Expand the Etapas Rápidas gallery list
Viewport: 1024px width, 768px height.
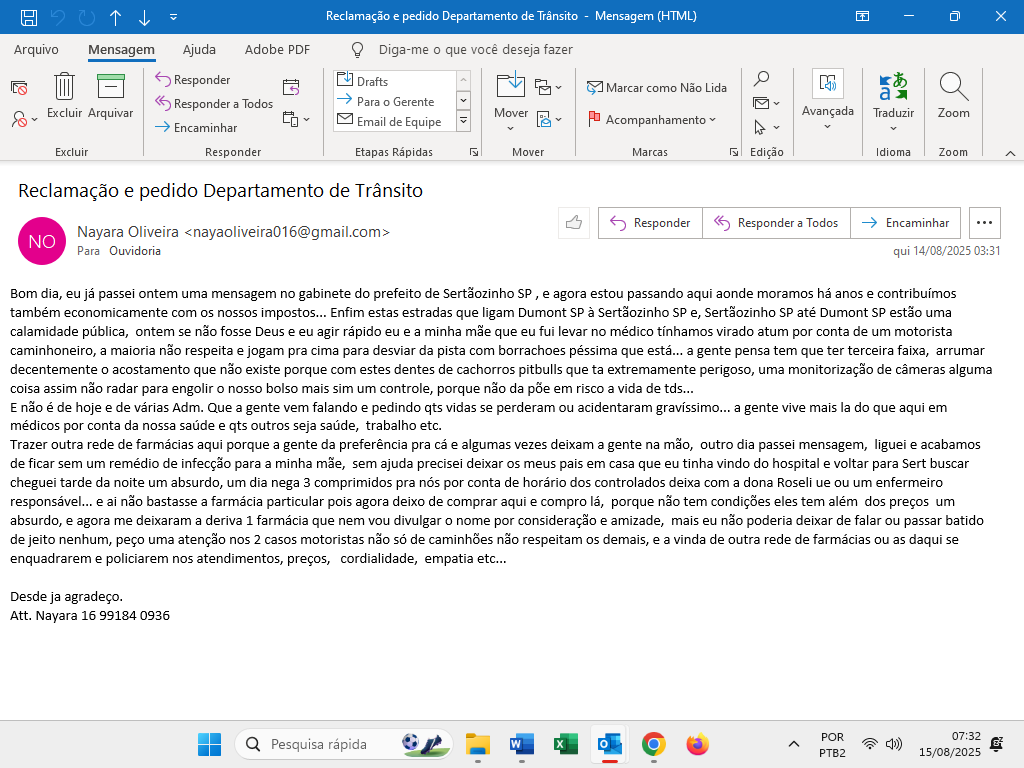click(x=463, y=121)
